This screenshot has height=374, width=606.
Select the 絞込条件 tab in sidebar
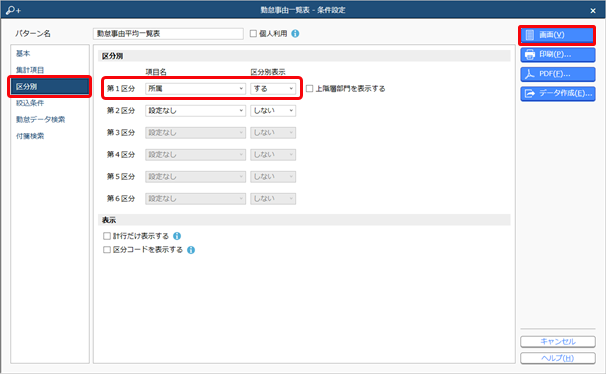[50, 103]
